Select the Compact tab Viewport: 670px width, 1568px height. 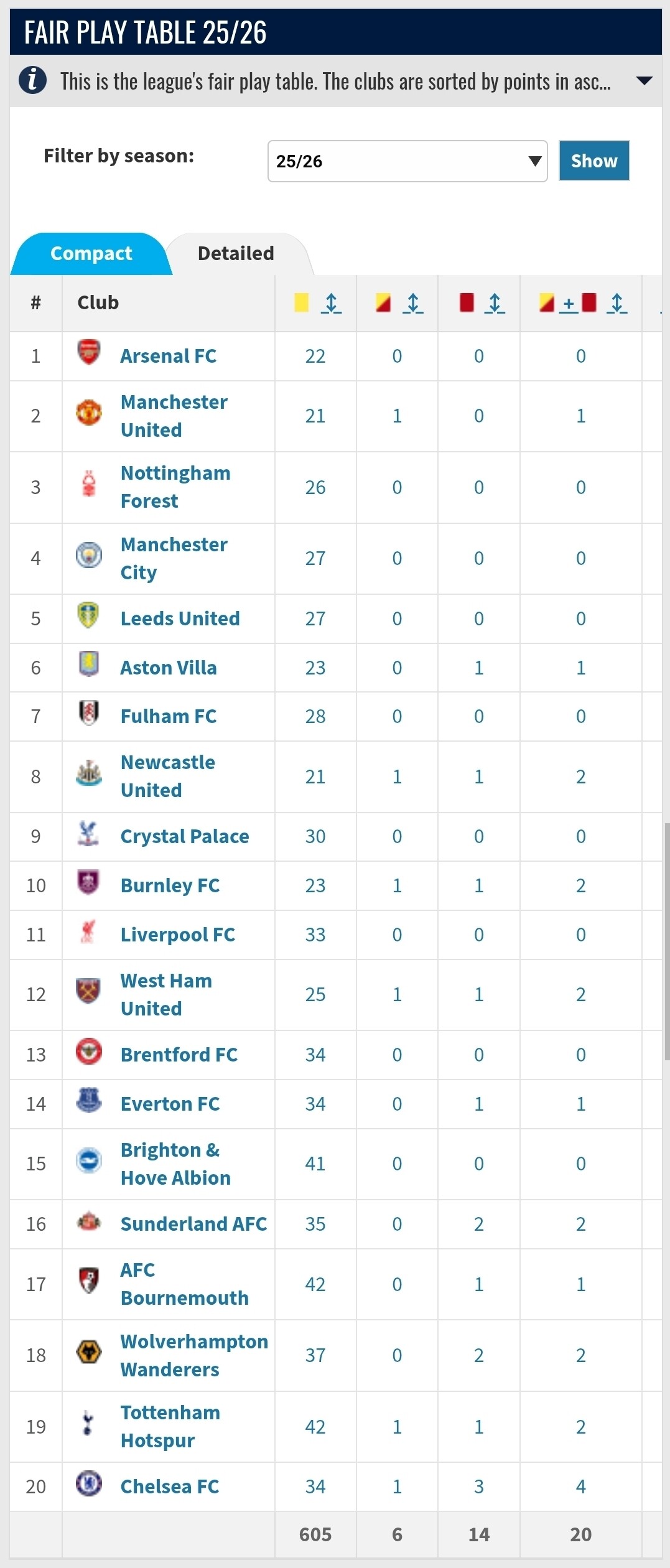click(x=91, y=253)
